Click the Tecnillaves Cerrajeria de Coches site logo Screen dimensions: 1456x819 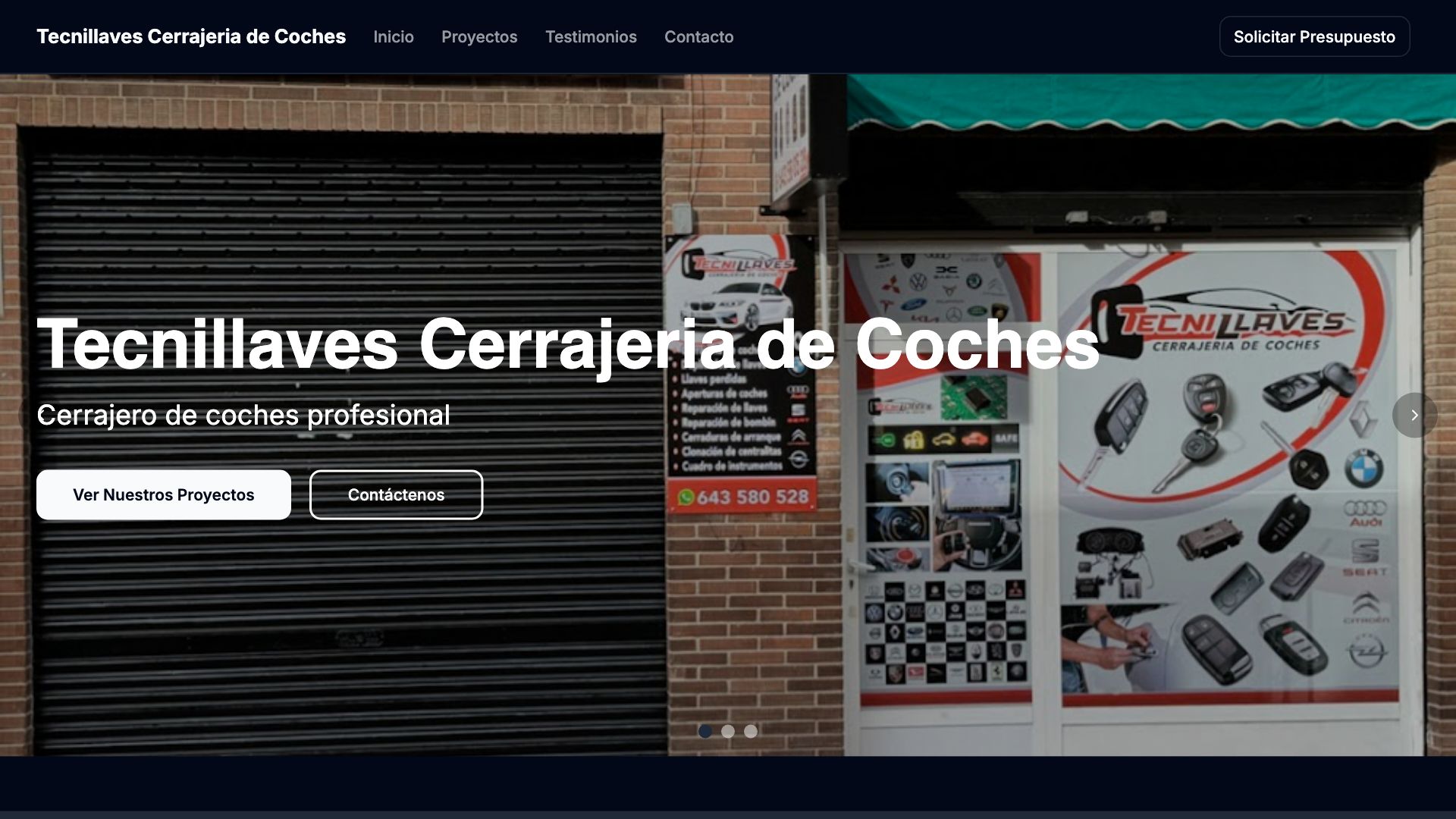tap(191, 36)
